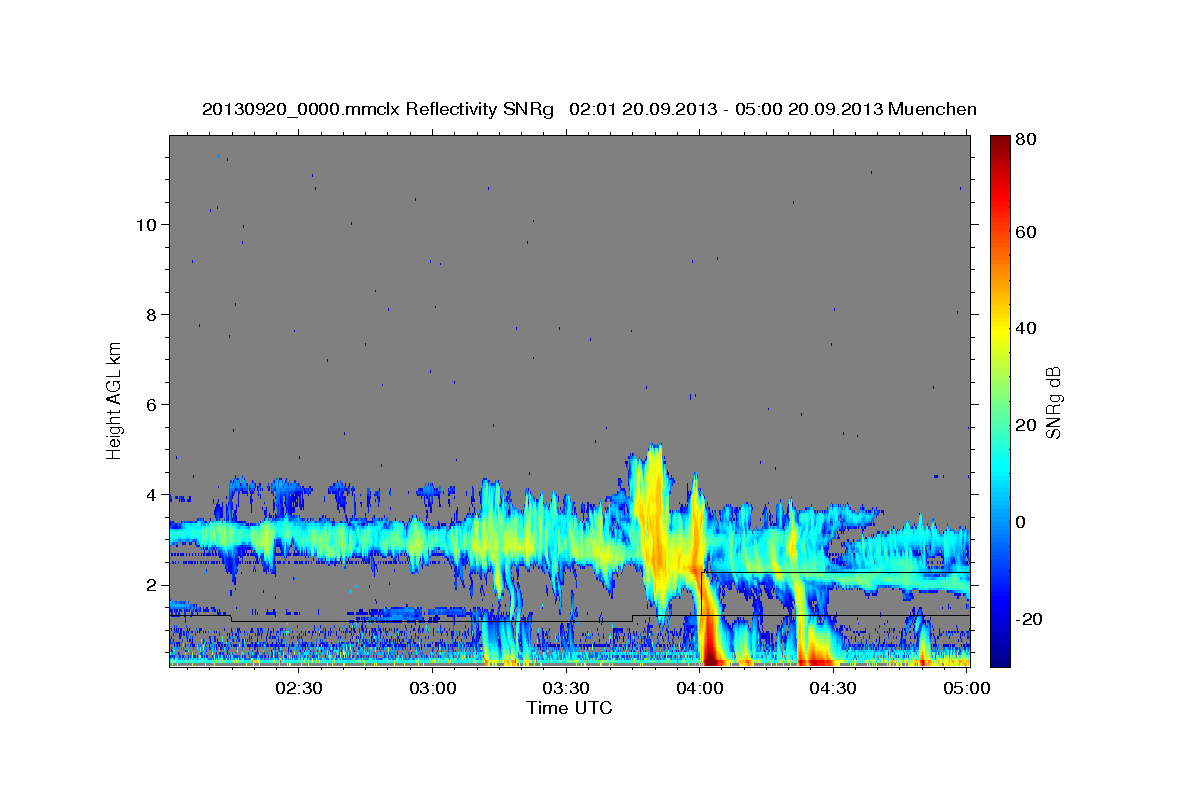
Task: Click the colorbar value 20
Action: pos(1025,425)
